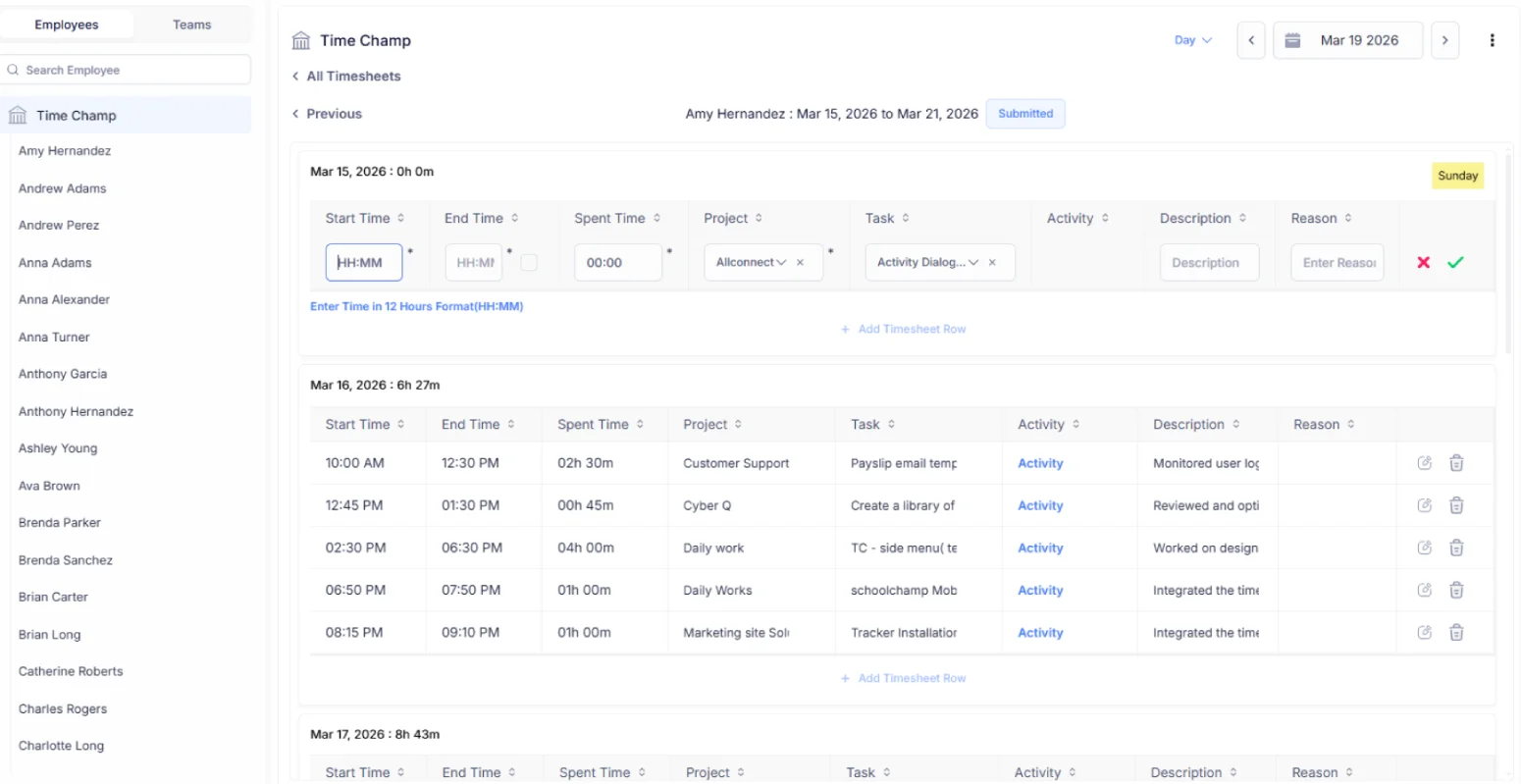This screenshot has width=1521, height=784.
Task: Open the Day view dropdown
Action: pos(1190,40)
